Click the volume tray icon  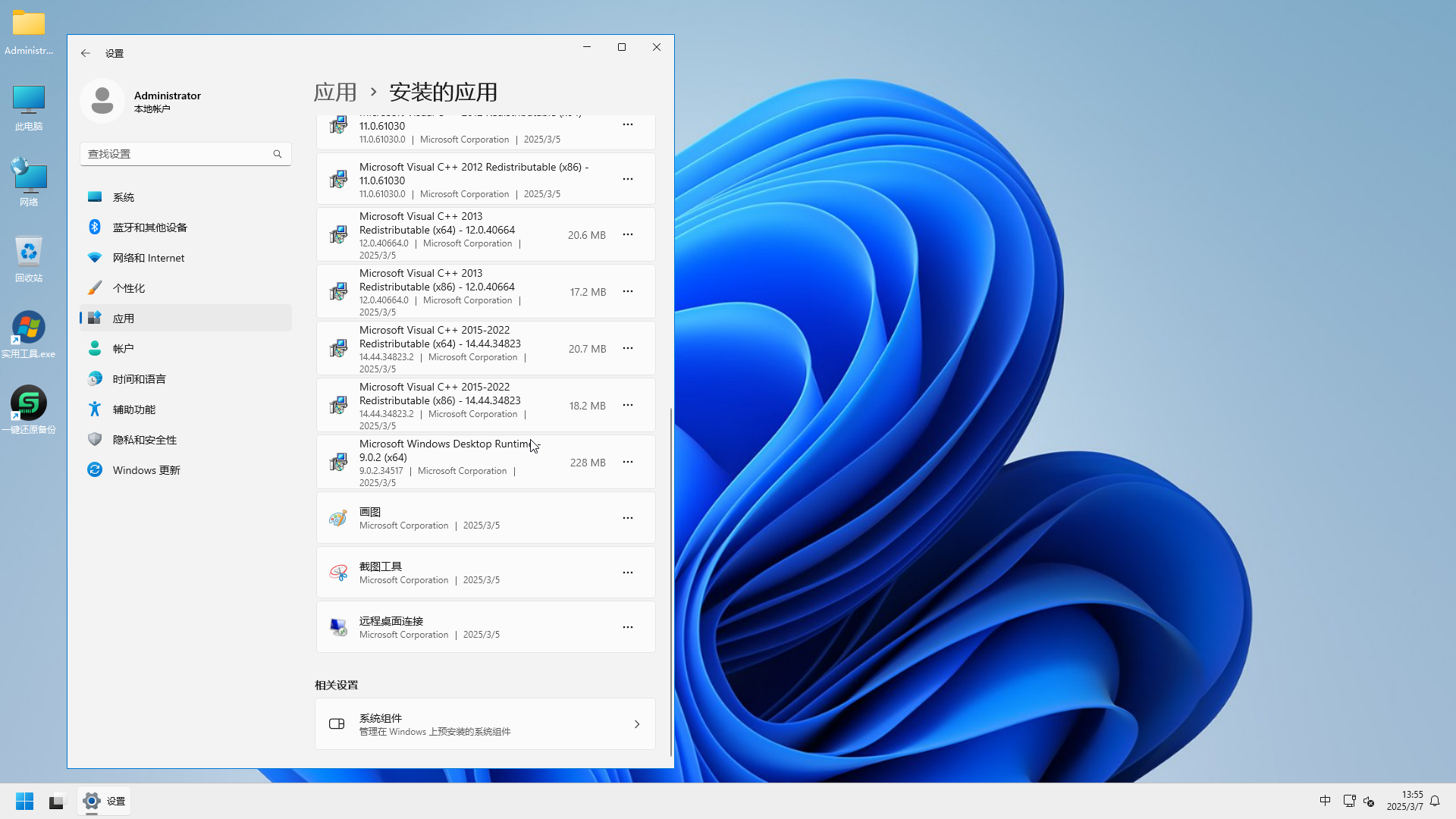(x=1369, y=801)
